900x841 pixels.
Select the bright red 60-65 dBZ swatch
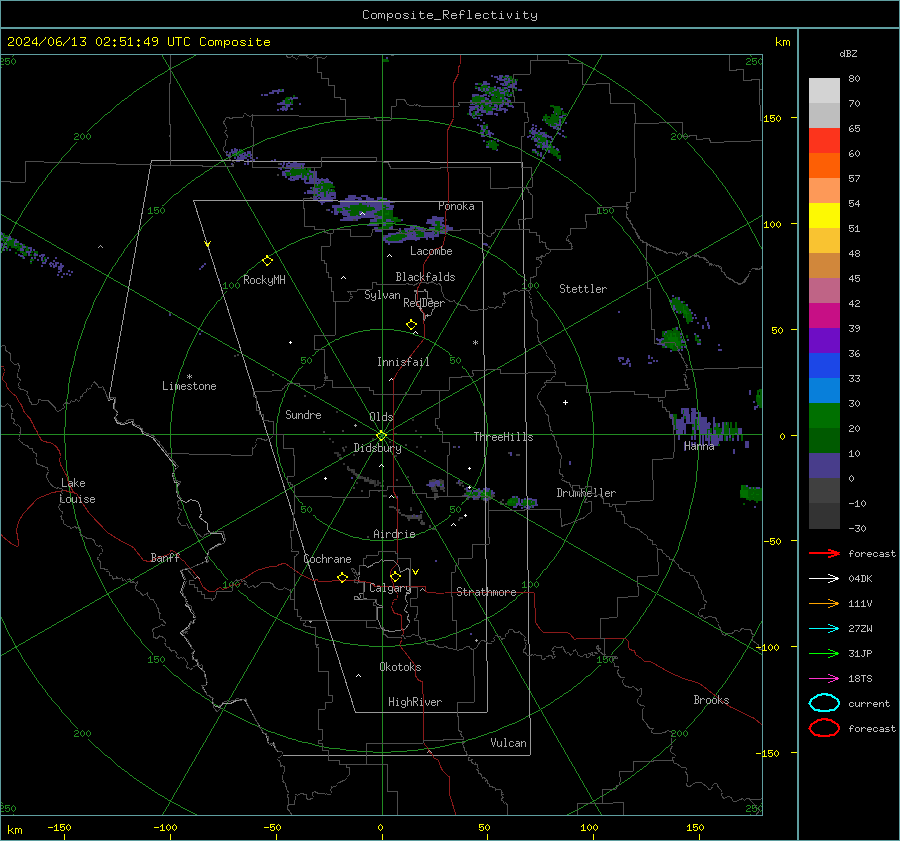tap(824, 141)
